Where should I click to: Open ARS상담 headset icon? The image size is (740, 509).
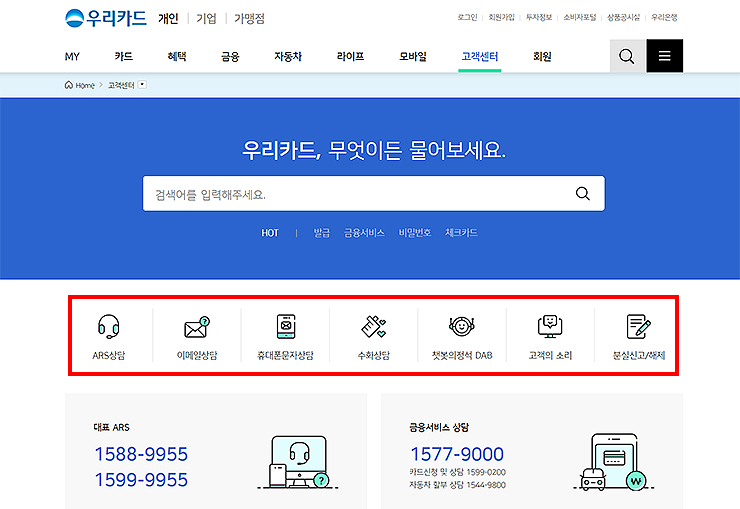pos(109,326)
